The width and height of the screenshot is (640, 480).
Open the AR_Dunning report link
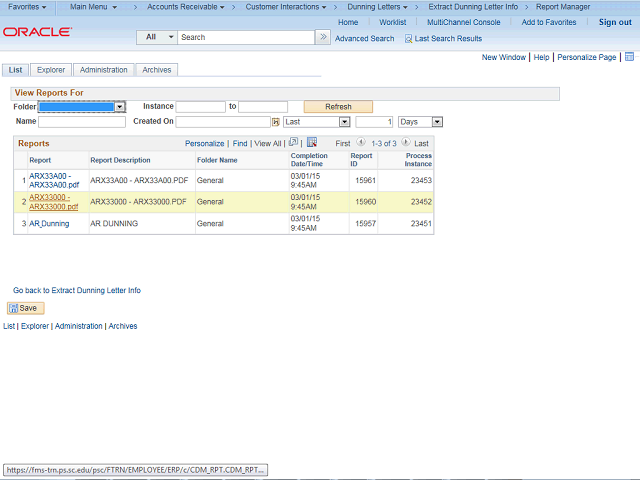pyautogui.click(x=49, y=224)
